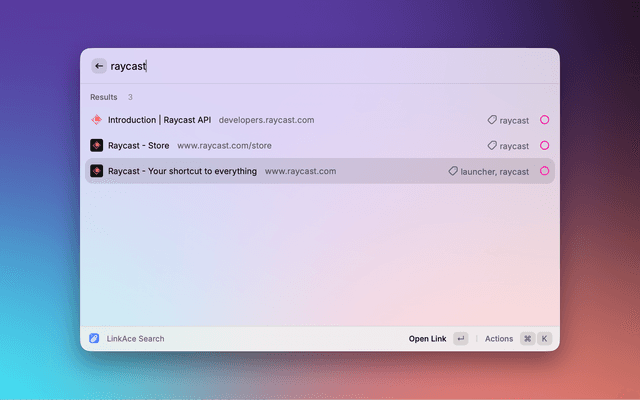Select 'Raycast - Your shortcut to everything' title
Viewport: 640px width, 400px height.
182,171
